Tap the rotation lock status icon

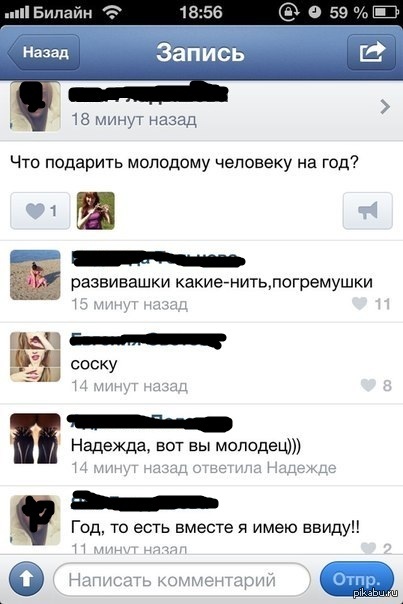coord(289,12)
